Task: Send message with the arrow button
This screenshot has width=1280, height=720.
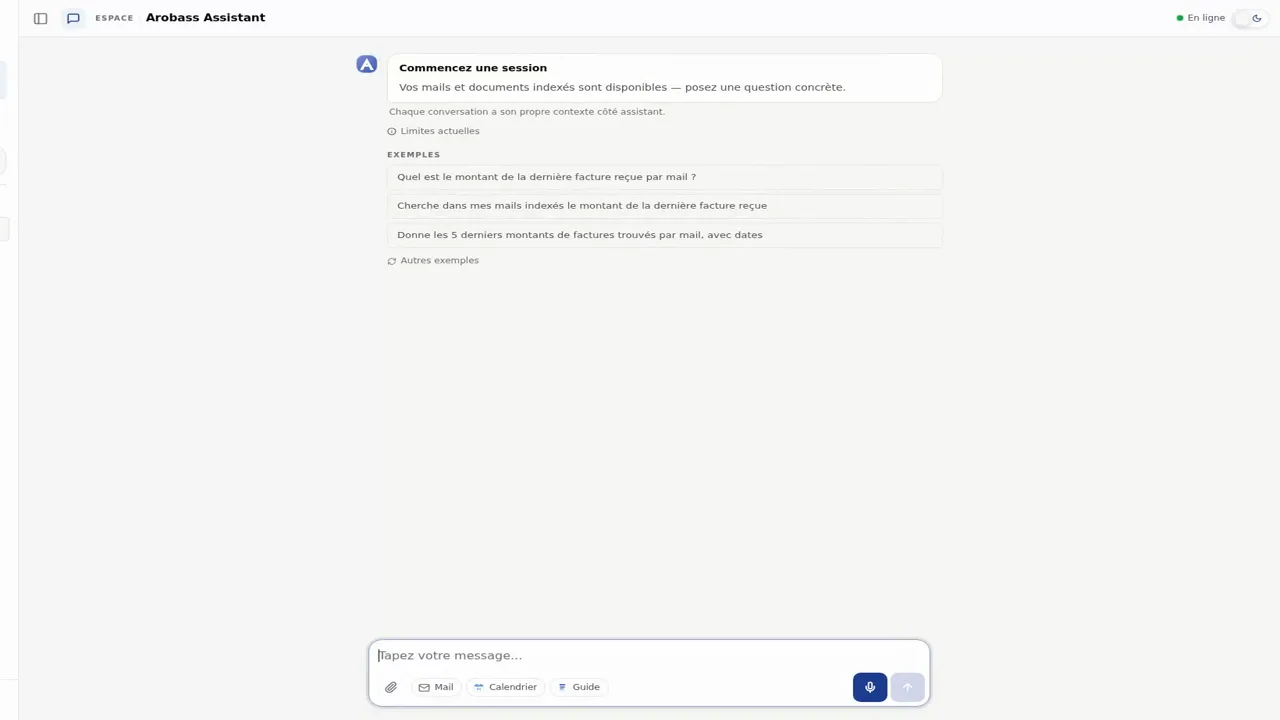Action: [x=908, y=687]
